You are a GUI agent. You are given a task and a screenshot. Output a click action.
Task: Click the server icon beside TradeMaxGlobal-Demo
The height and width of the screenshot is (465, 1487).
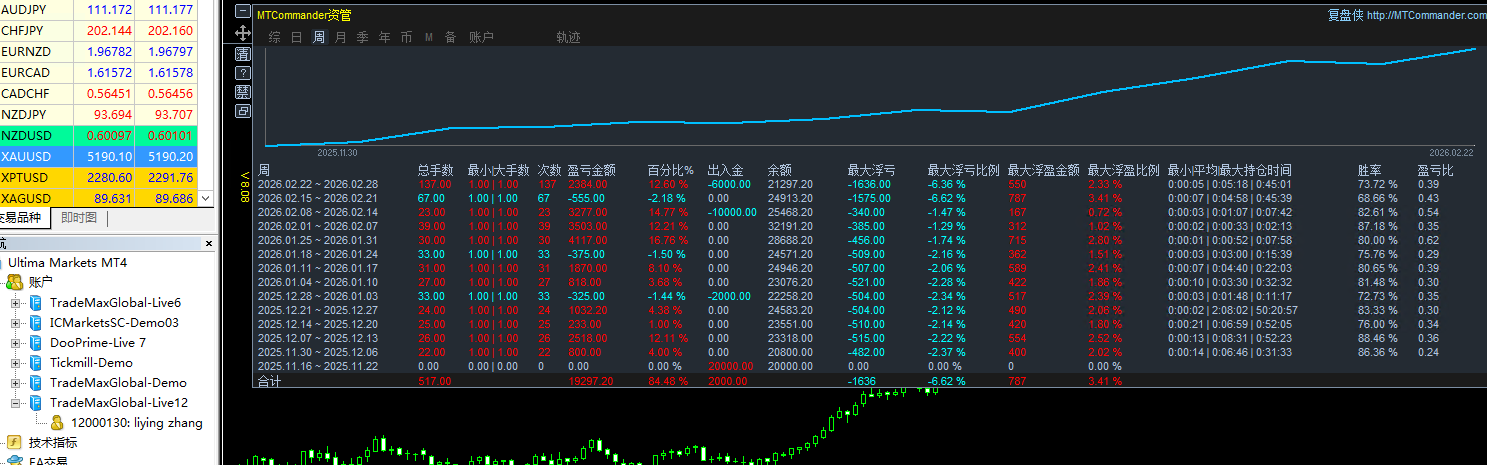(x=35, y=382)
